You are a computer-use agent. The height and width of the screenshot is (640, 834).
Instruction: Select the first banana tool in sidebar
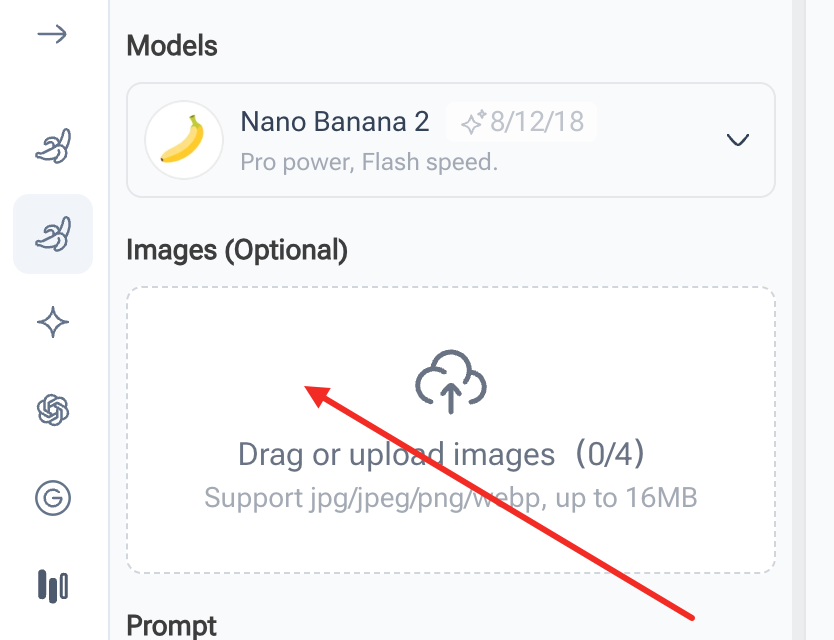click(x=52, y=143)
